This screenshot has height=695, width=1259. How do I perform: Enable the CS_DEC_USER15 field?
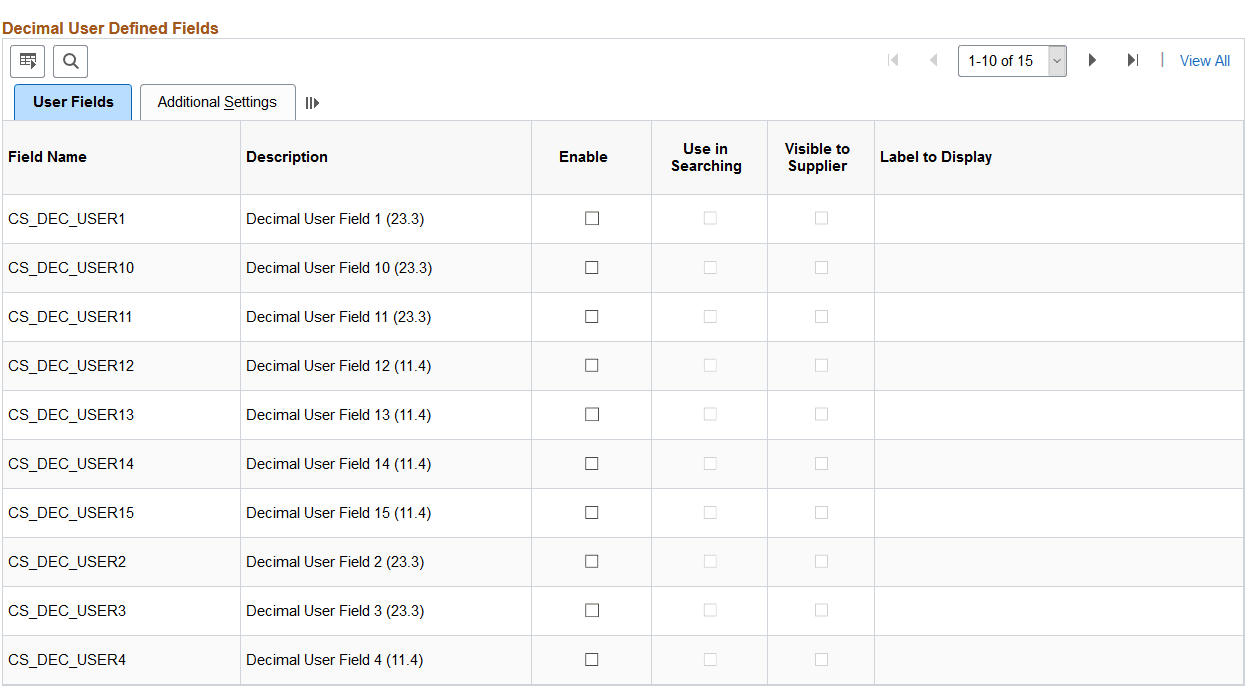click(591, 512)
